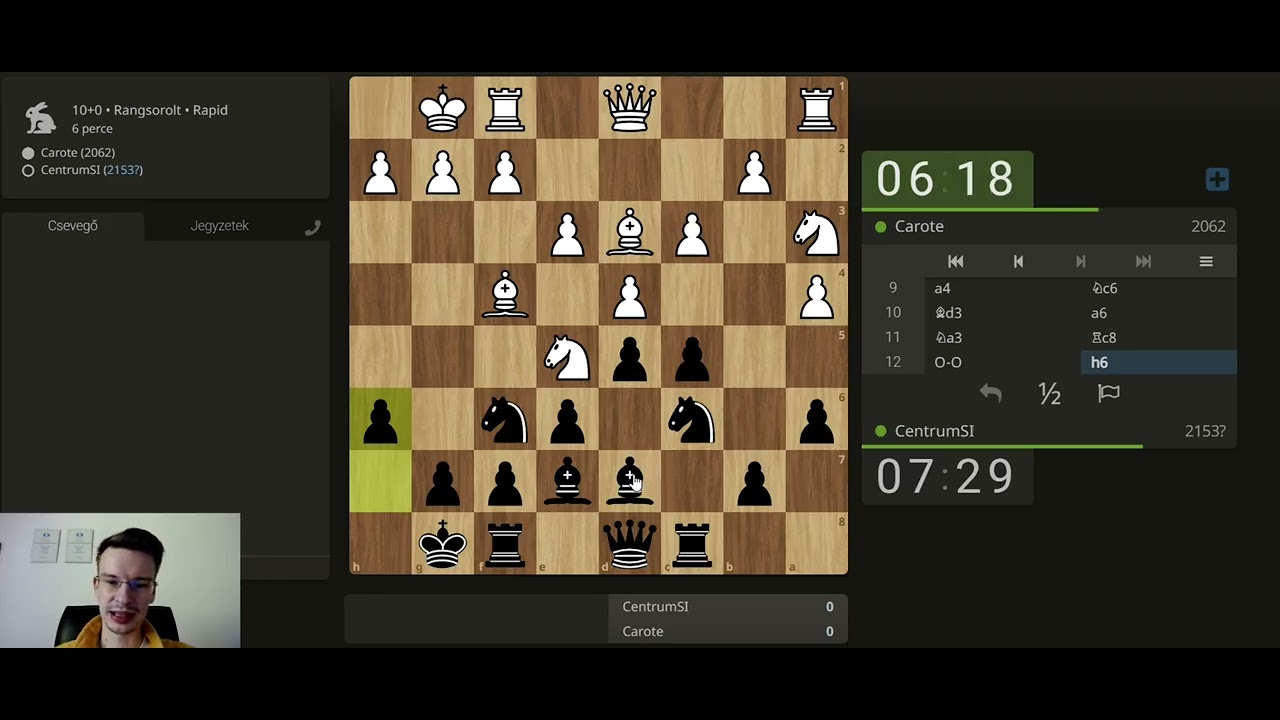Open the move list hamburger menu
Image resolution: width=1280 pixels, height=720 pixels.
coord(1206,261)
